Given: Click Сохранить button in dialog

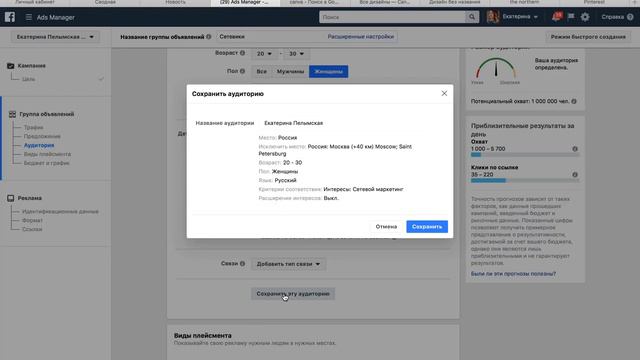Looking at the screenshot, I should (427, 227).
